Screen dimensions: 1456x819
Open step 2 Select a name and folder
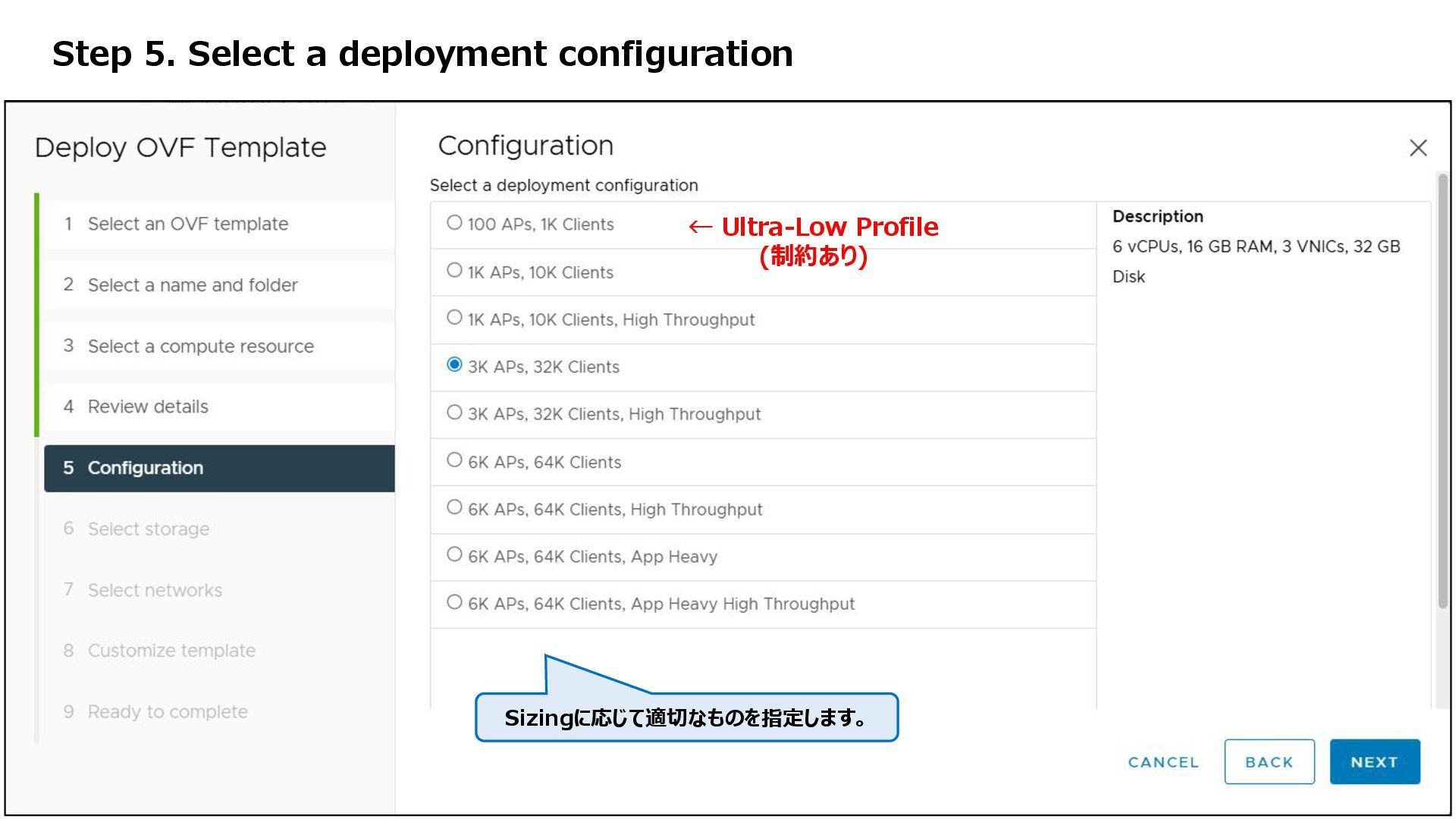pyautogui.click(x=192, y=285)
